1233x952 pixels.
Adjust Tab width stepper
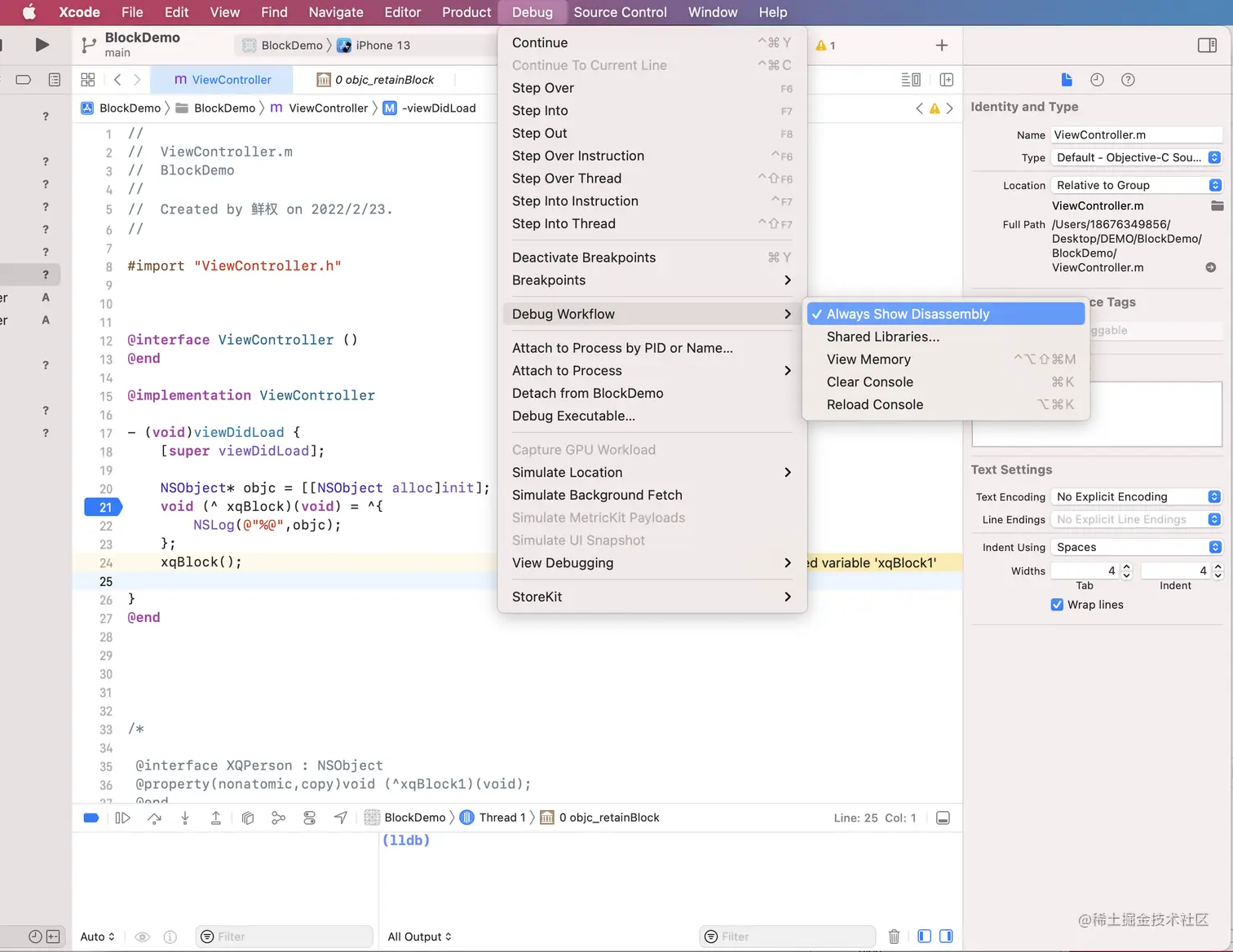tap(1126, 571)
